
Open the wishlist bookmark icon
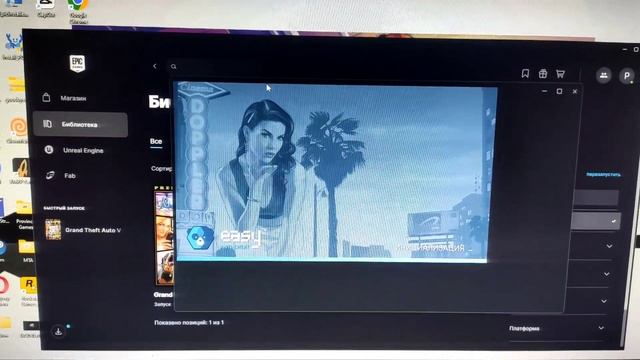tap(525, 73)
